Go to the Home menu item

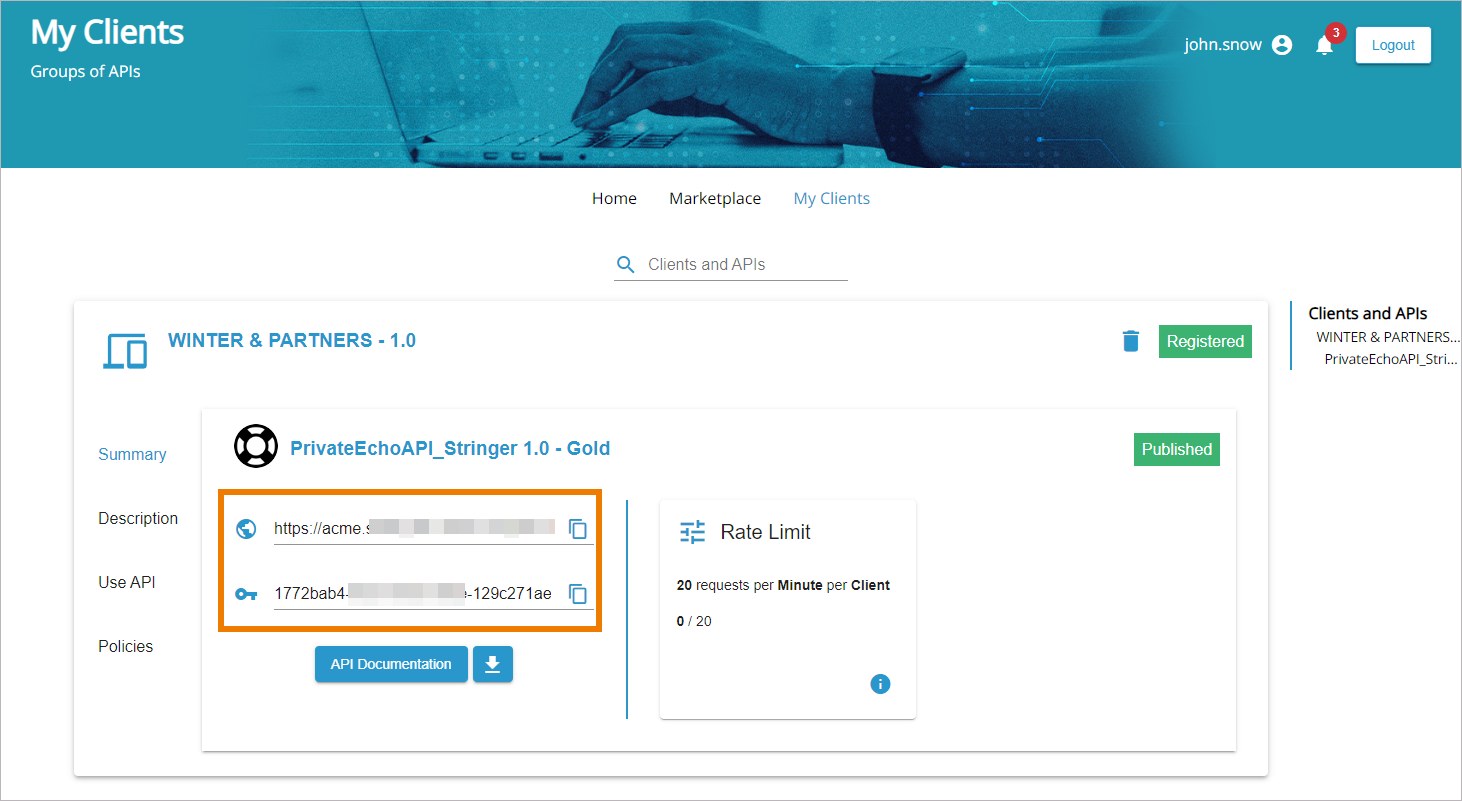pos(614,199)
